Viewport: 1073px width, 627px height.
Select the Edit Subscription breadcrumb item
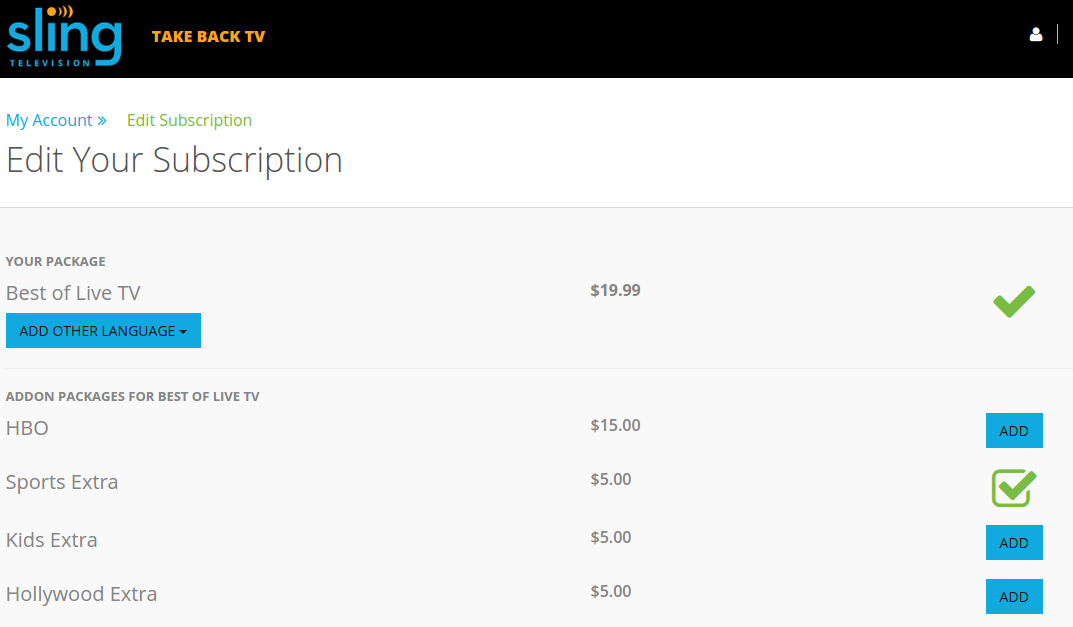coord(189,119)
